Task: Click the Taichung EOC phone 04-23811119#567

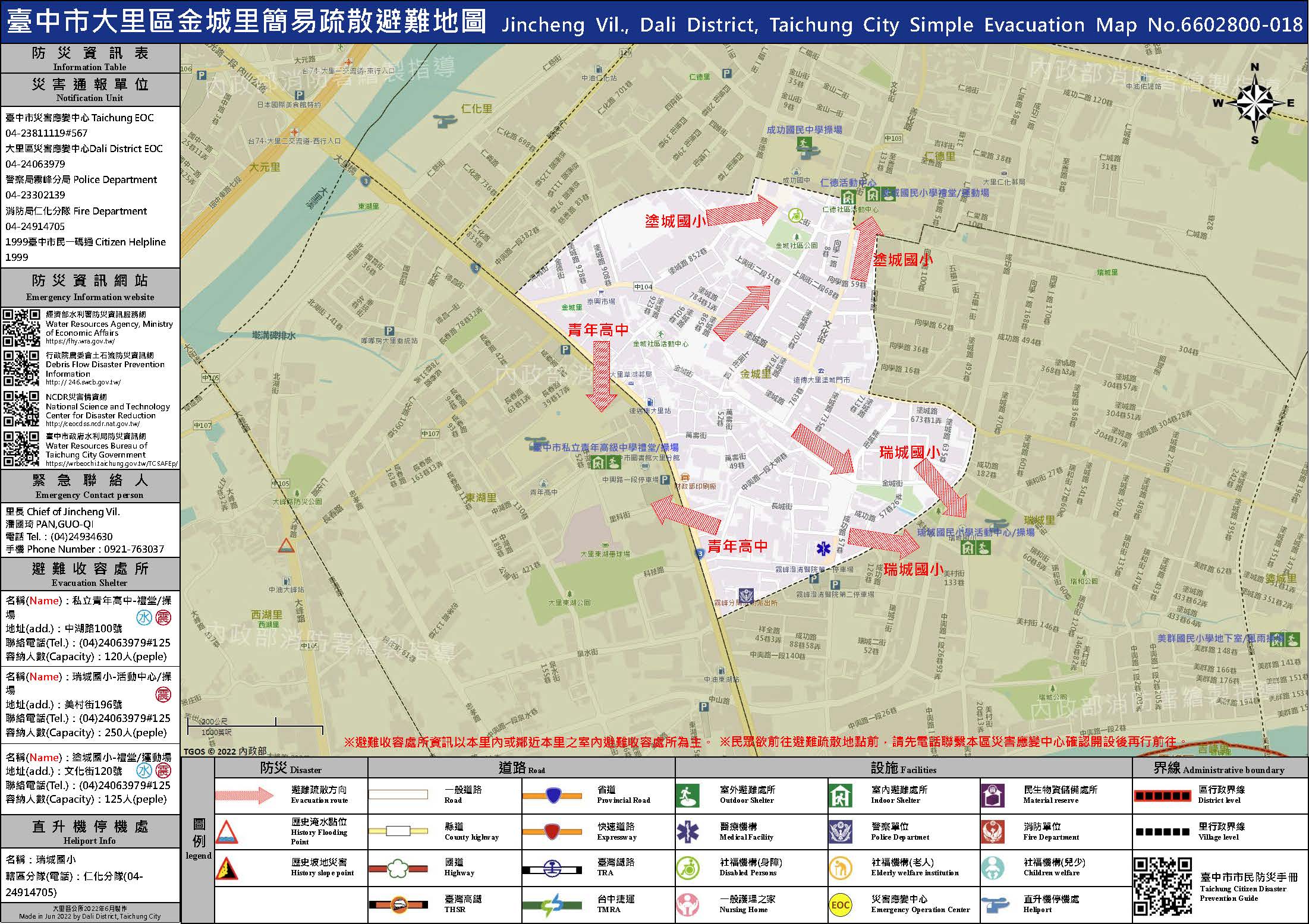Action: (46, 133)
